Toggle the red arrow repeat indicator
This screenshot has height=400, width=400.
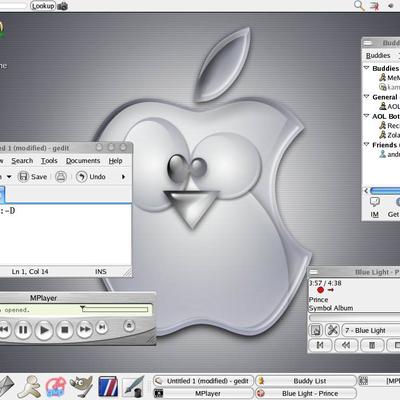[x=331, y=290]
